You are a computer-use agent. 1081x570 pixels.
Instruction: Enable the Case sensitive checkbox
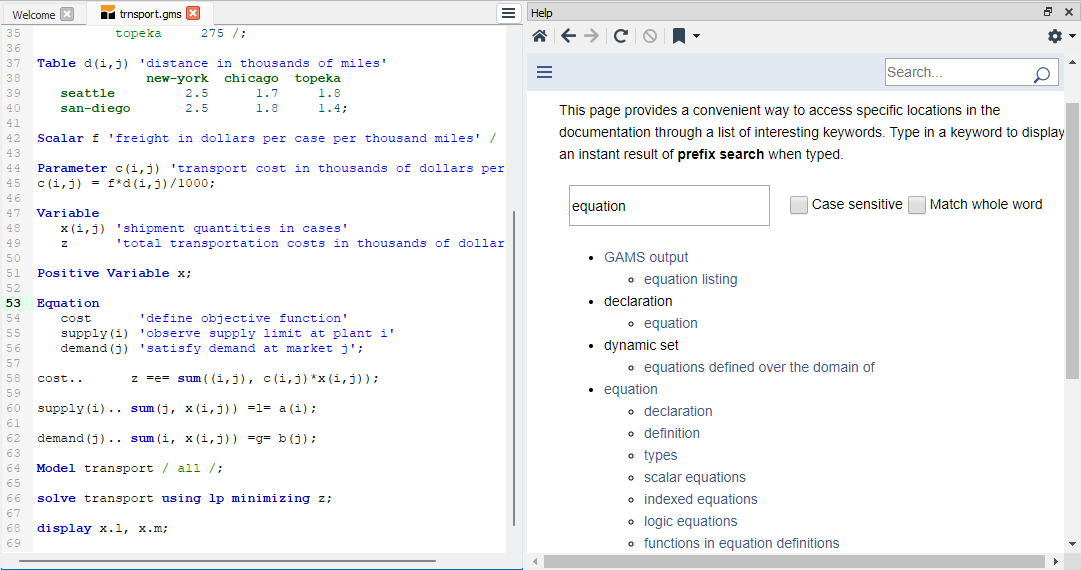coord(799,205)
